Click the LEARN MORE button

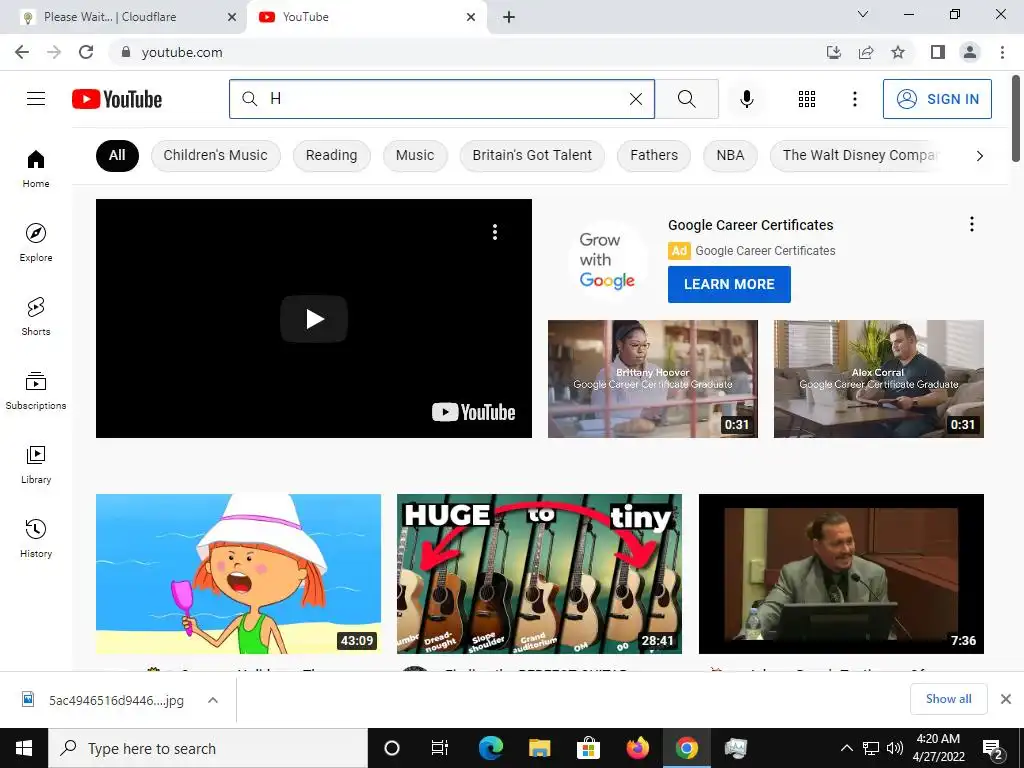point(729,284)
